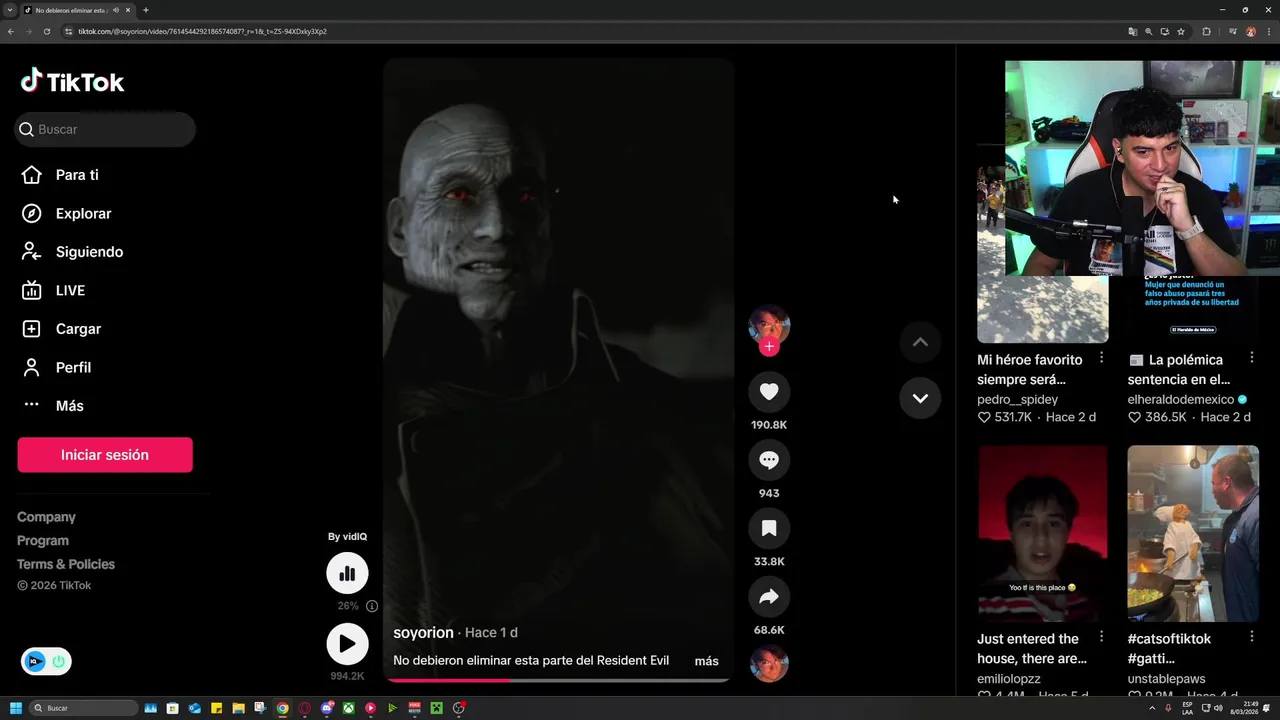The image size is (1280, 720).
Task: Translate this page icon
Action: 1132,31
